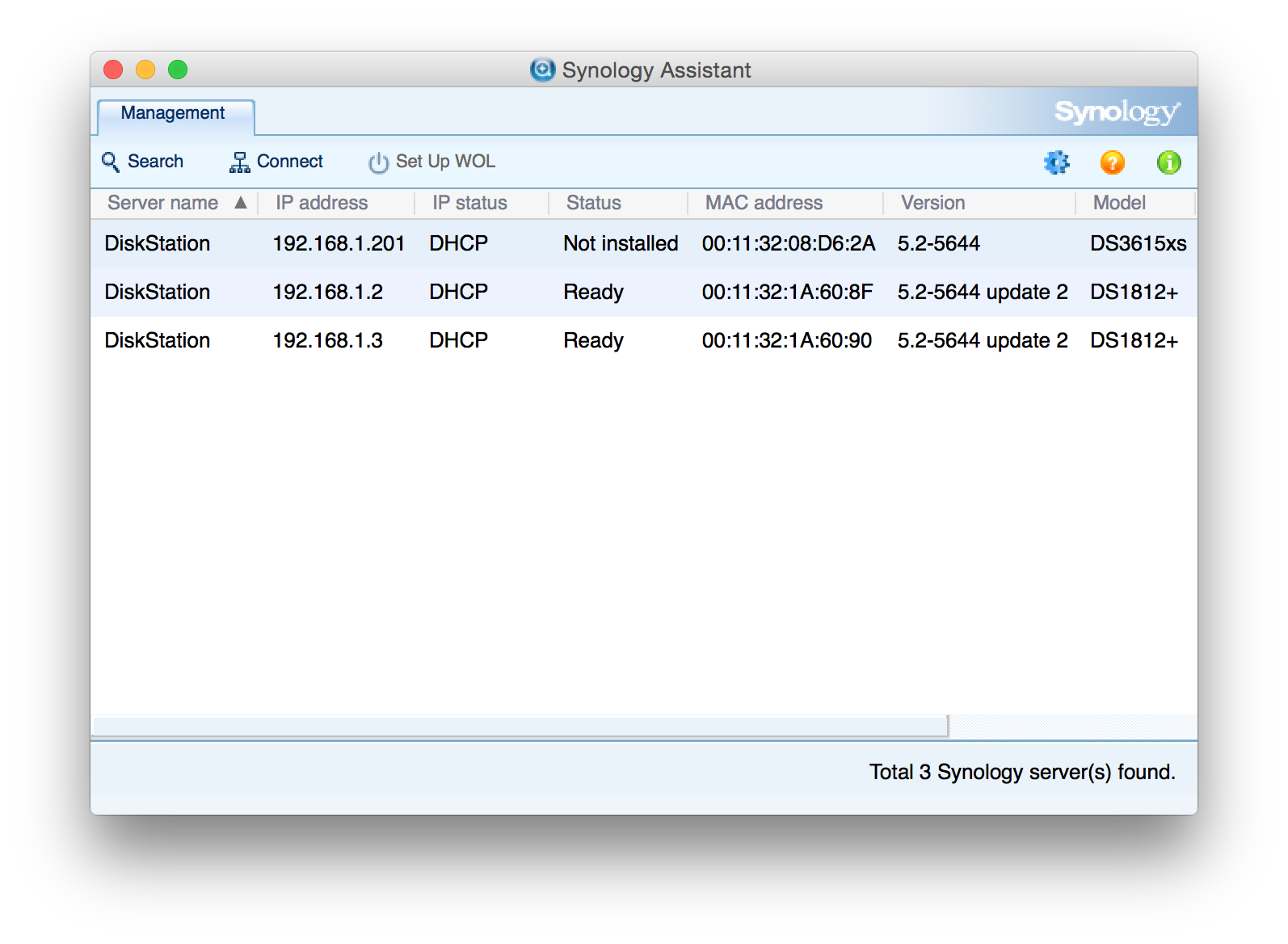Screen dimensions: 1288x944
Task: Click DS1812+ model in 192.168.1.3 row
Action: point(1134,340)
